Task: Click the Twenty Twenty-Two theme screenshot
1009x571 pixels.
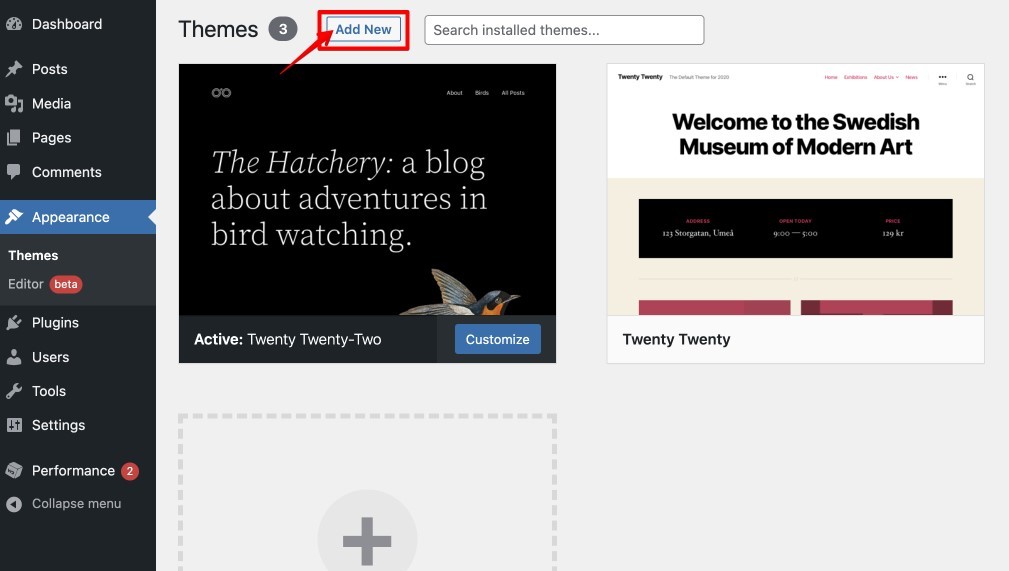Action: coord(367,189)
